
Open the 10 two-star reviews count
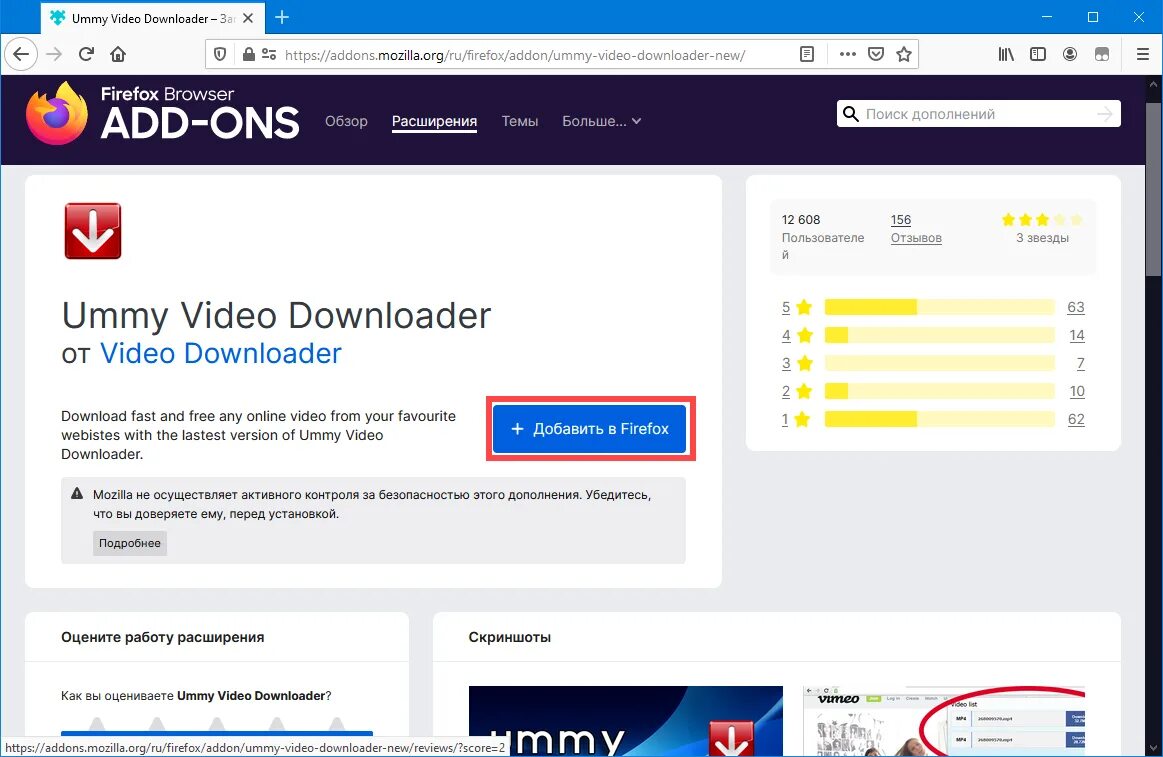(1077, 391)
